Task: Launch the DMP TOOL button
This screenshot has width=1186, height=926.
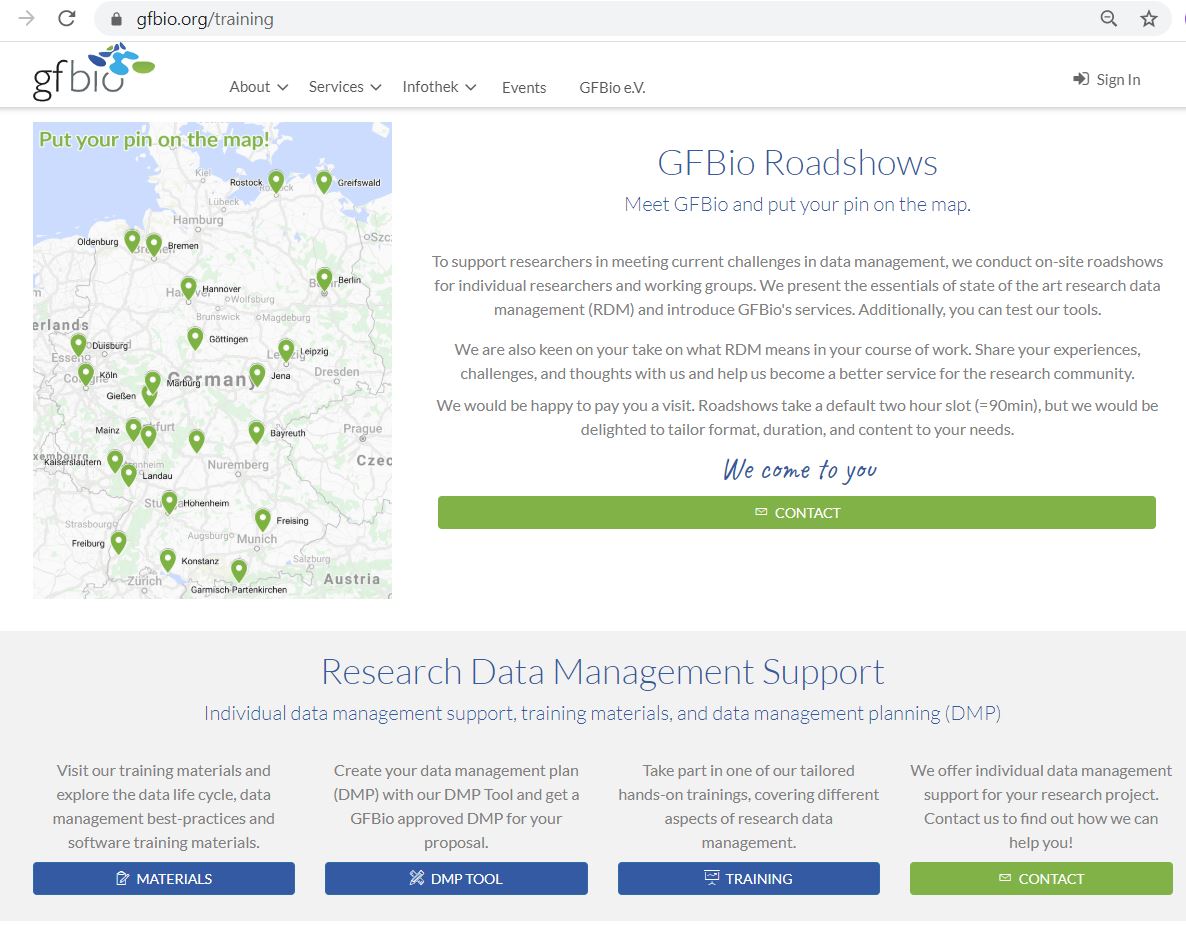Action: 456,878
